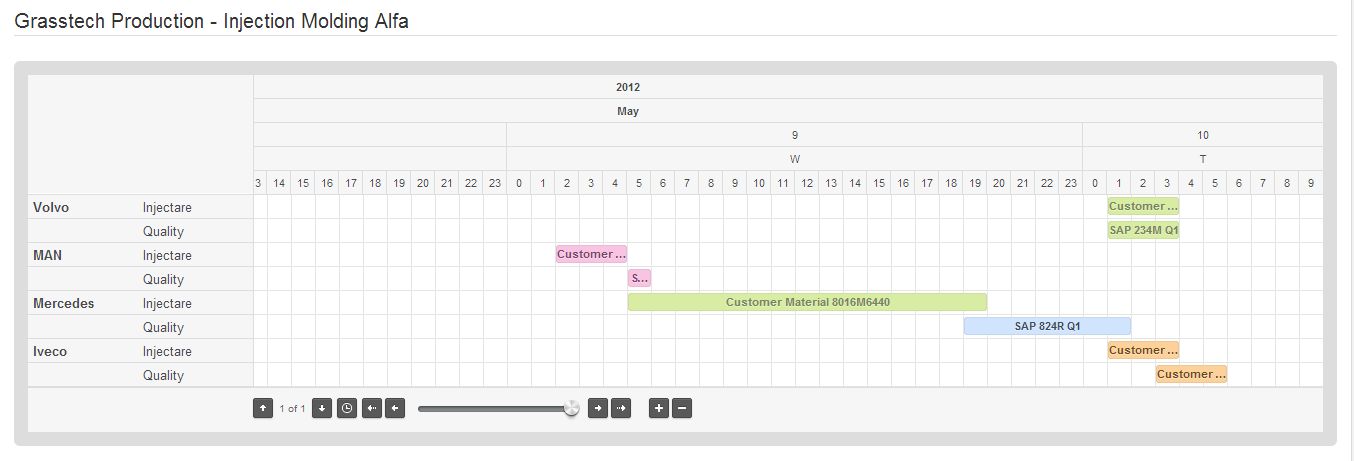This screenshot has height=461, width=1354.
Task: Click the May month header
Action: tap(628, 111)
